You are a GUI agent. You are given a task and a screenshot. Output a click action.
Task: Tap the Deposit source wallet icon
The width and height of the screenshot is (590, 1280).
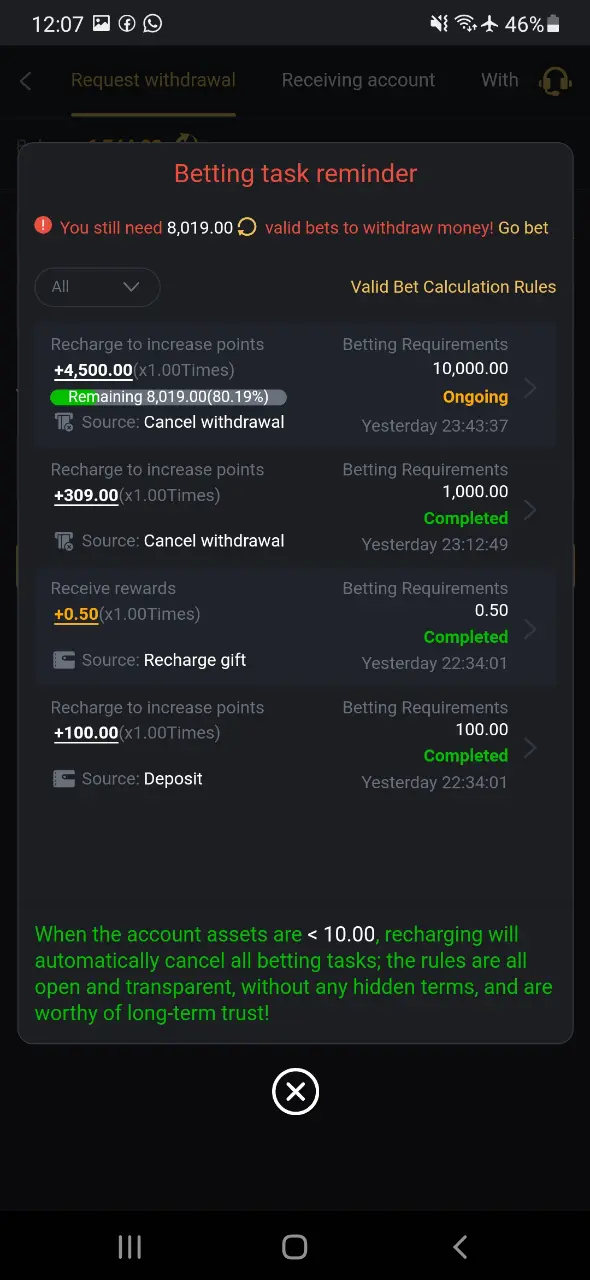pyautogui.click(x=64, y=778)
